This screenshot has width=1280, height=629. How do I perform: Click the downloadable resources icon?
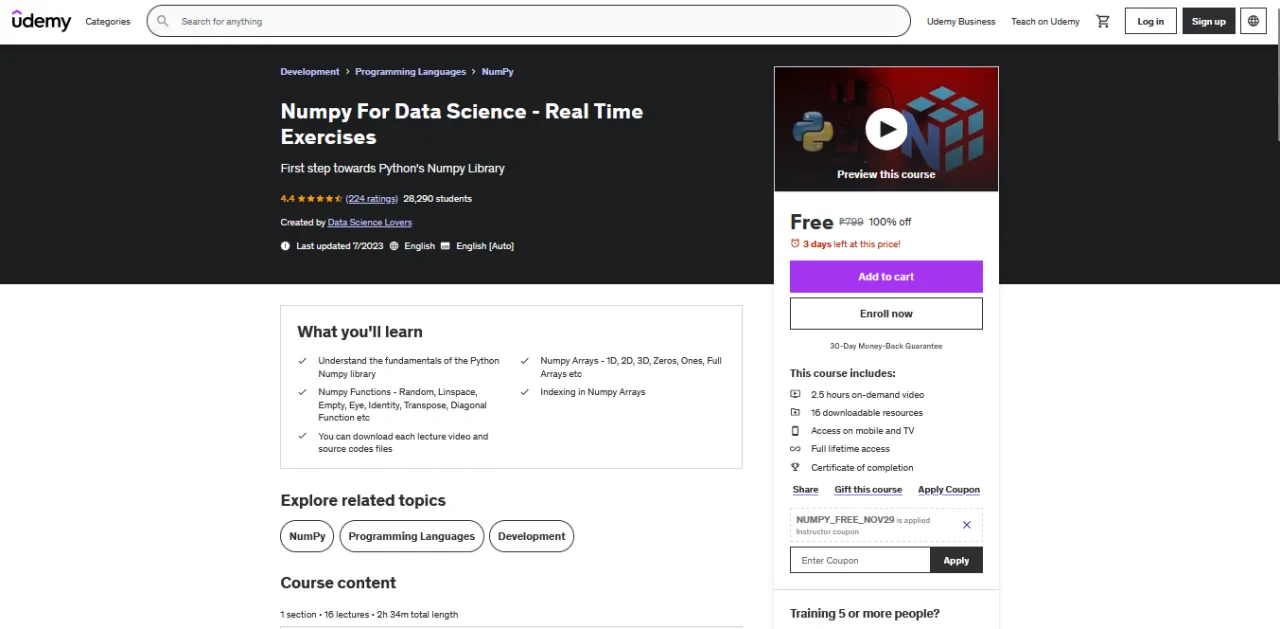tap(796, 412)
